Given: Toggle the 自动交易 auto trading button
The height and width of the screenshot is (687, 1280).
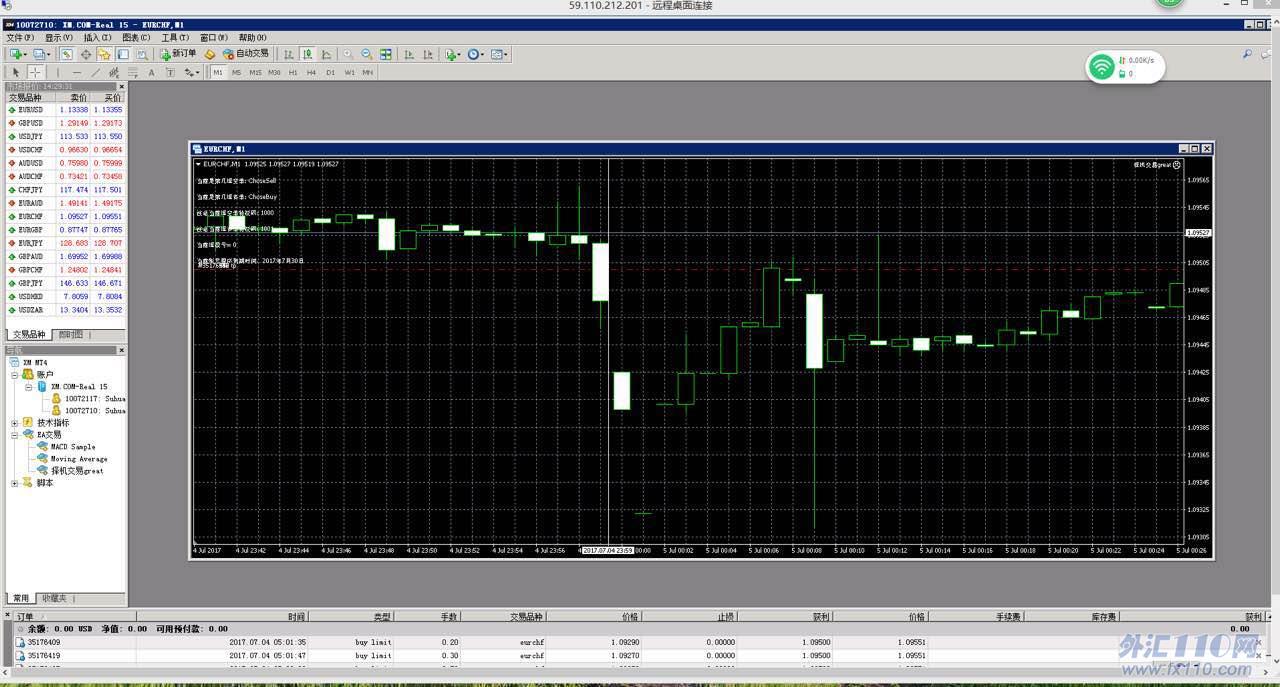Looking at the screenshot, I should tap(246, 54).
